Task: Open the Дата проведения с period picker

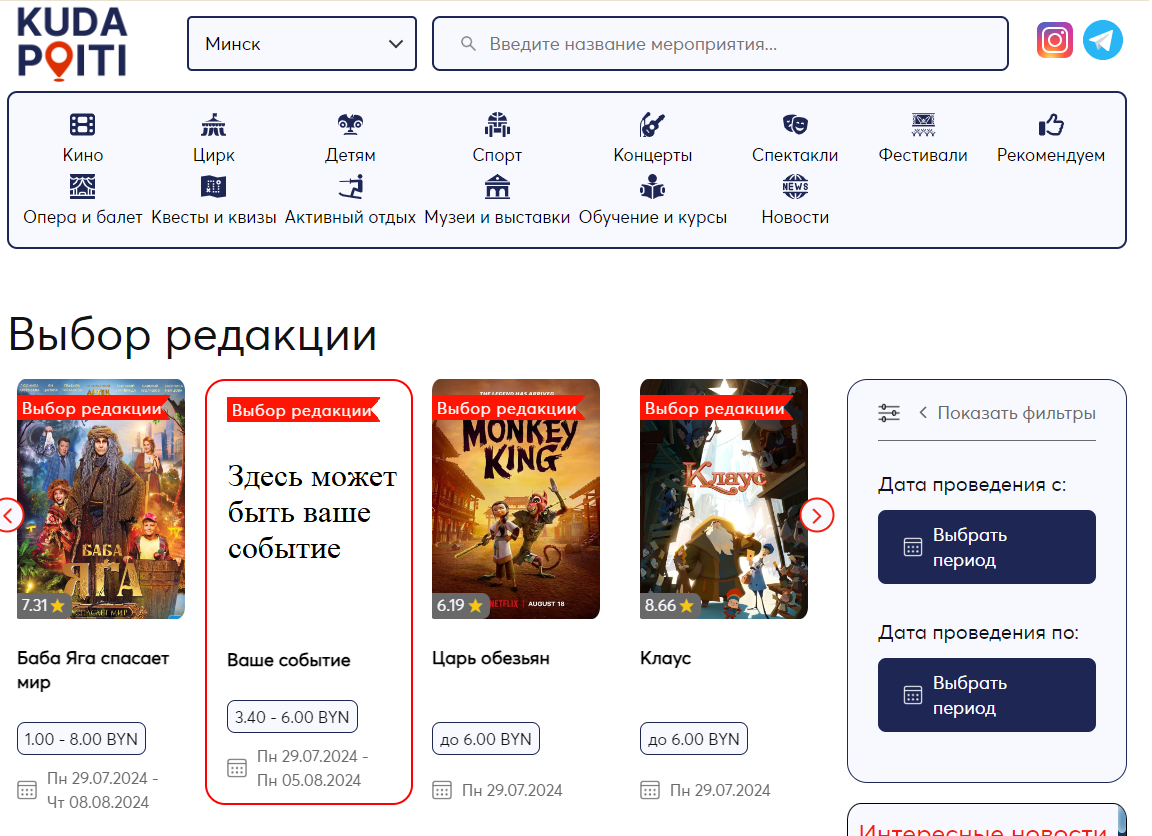Action: [987, 547]
